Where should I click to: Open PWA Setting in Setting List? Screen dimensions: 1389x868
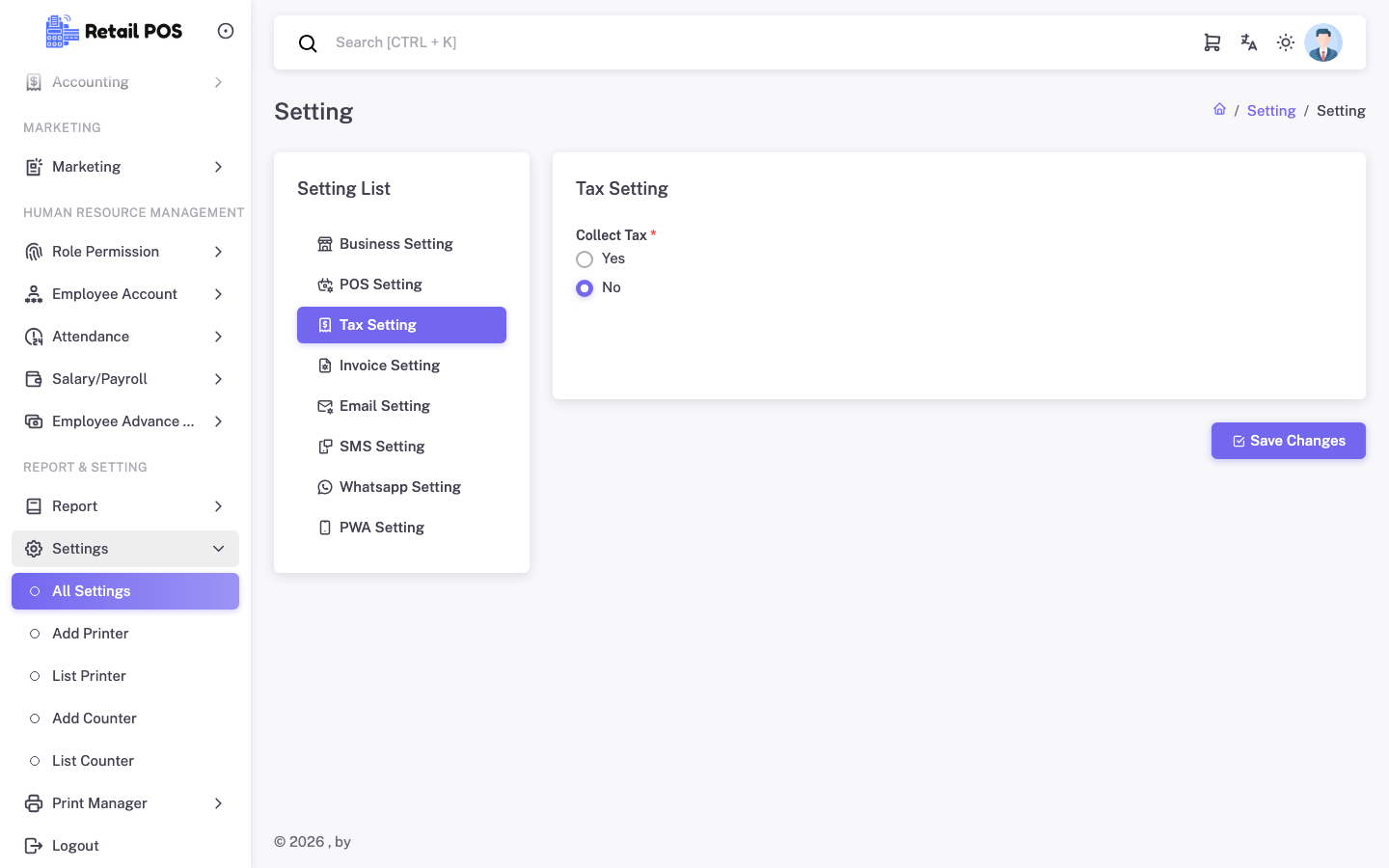[401, 528]
